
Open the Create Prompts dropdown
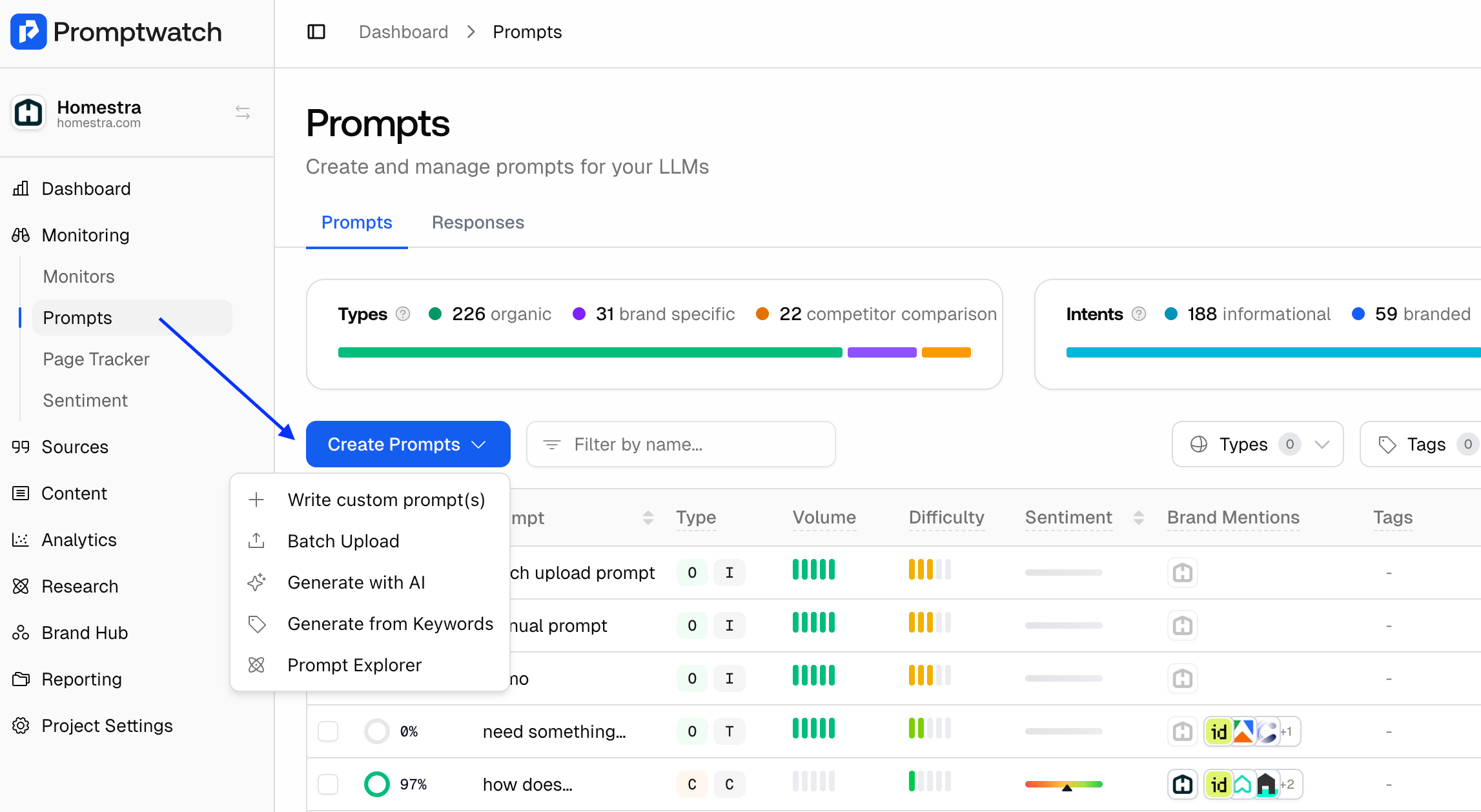click(407, 444)
